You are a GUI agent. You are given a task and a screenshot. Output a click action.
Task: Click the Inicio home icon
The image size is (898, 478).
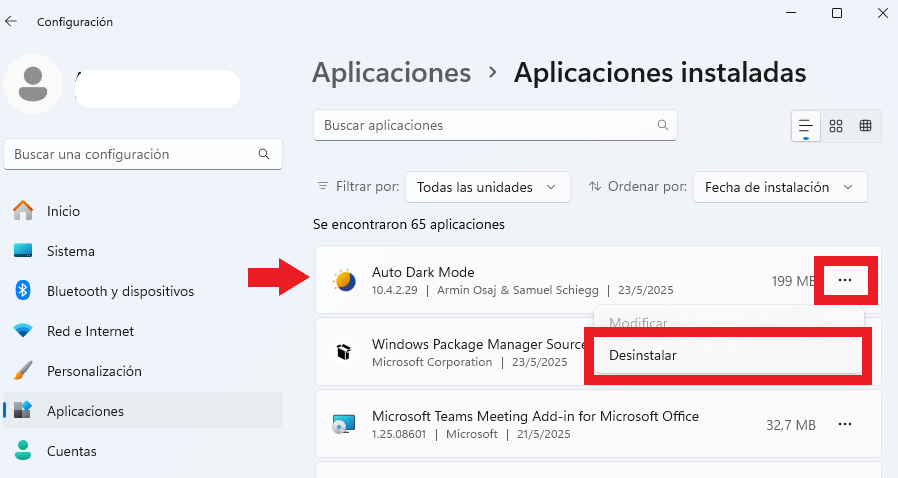(23, 211)
